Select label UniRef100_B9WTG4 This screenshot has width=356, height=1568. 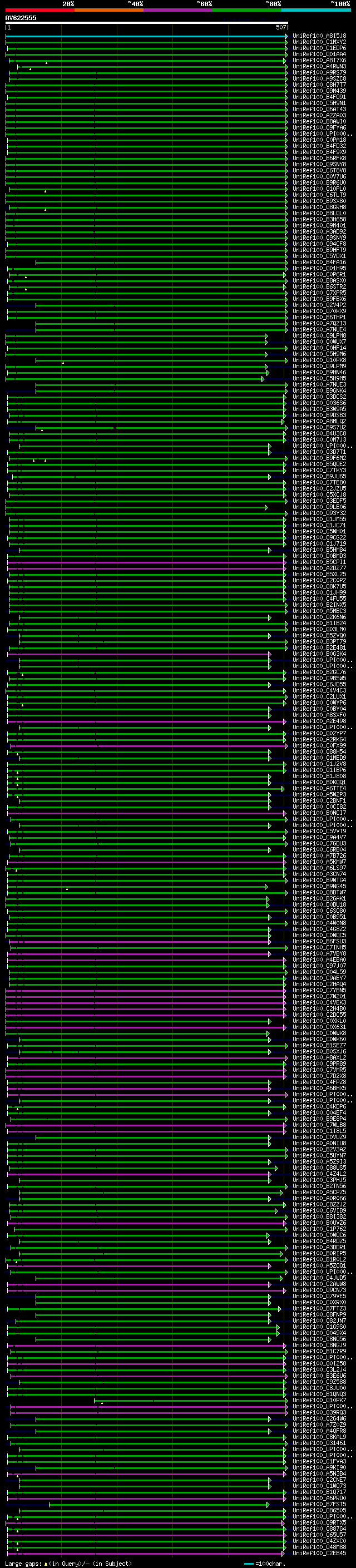[x=319, y=880]
